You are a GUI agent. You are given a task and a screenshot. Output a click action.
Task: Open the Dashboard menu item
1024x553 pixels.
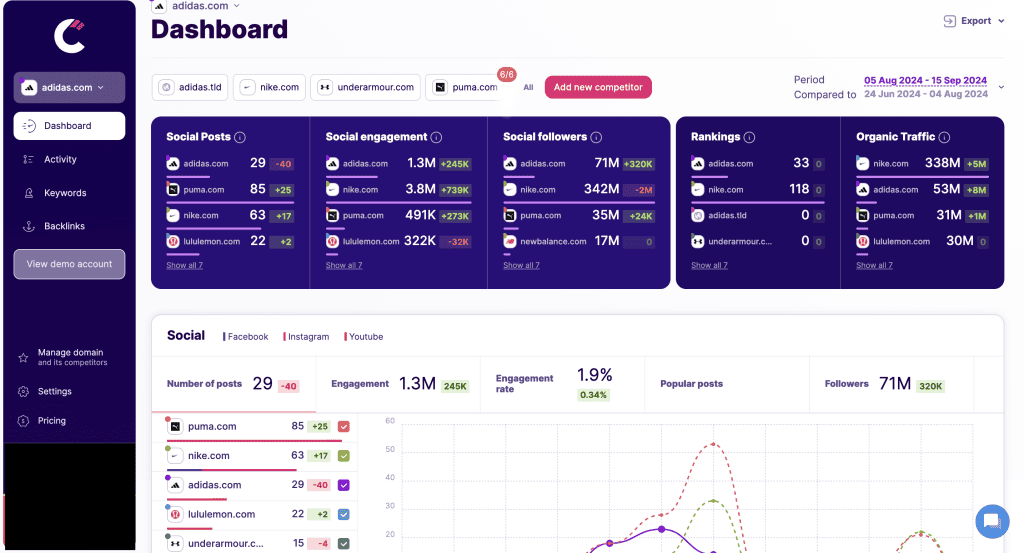click(x=69, y=126)
